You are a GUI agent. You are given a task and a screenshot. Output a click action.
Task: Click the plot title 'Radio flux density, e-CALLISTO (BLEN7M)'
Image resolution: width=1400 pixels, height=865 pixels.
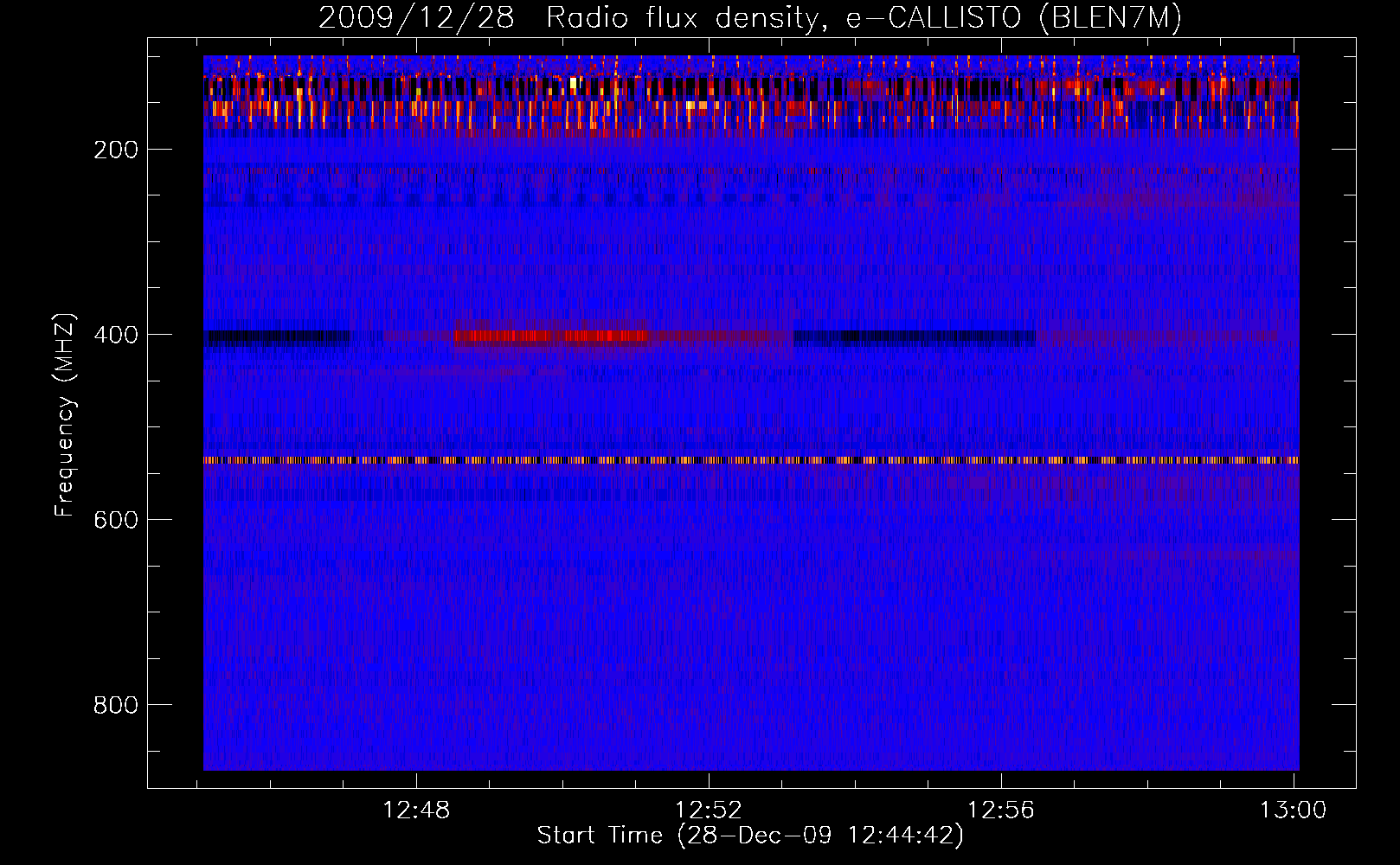click(864, 18)
